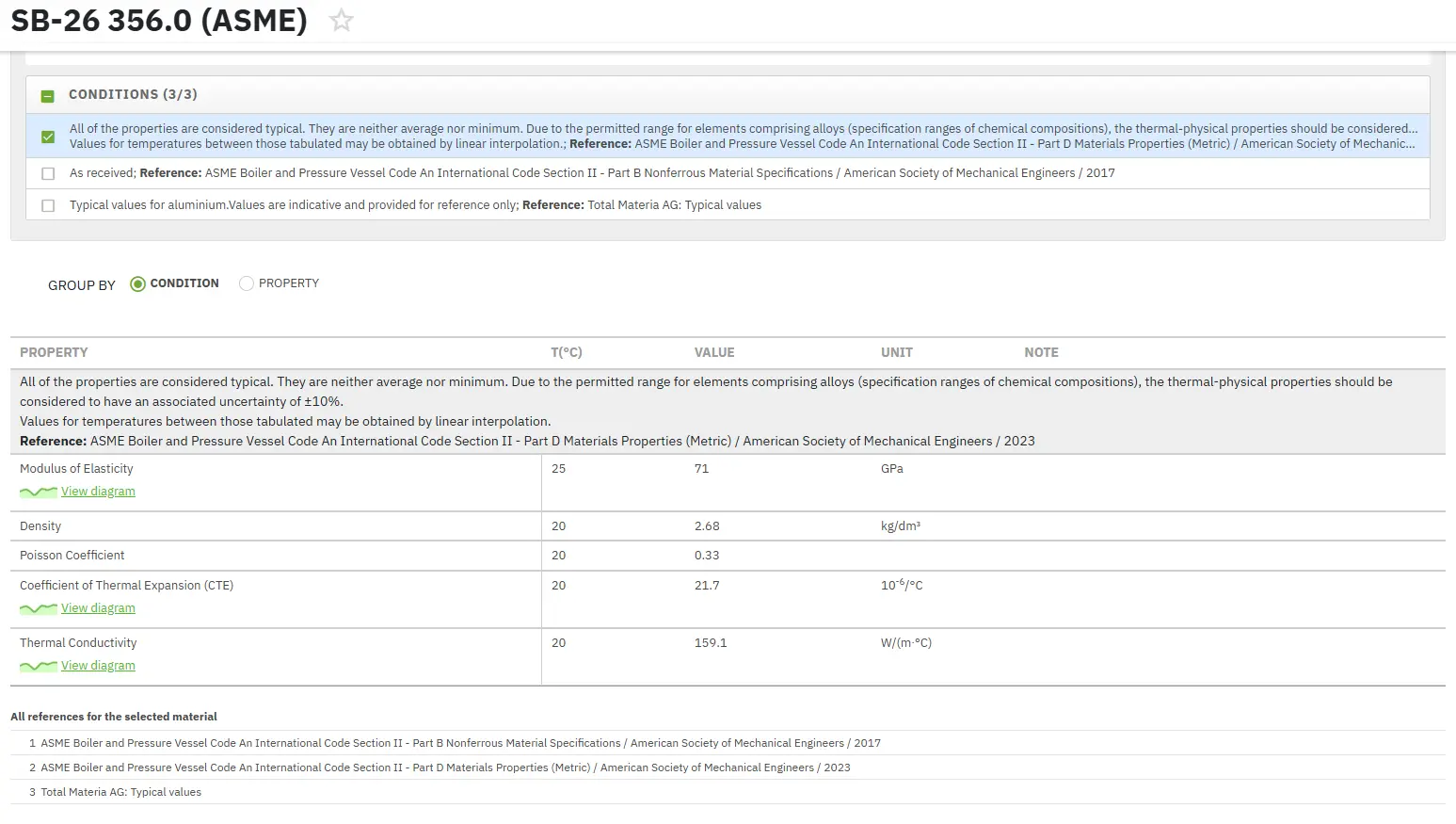
Task: Click the Poisson Coefficient property name
Action: 72,556
